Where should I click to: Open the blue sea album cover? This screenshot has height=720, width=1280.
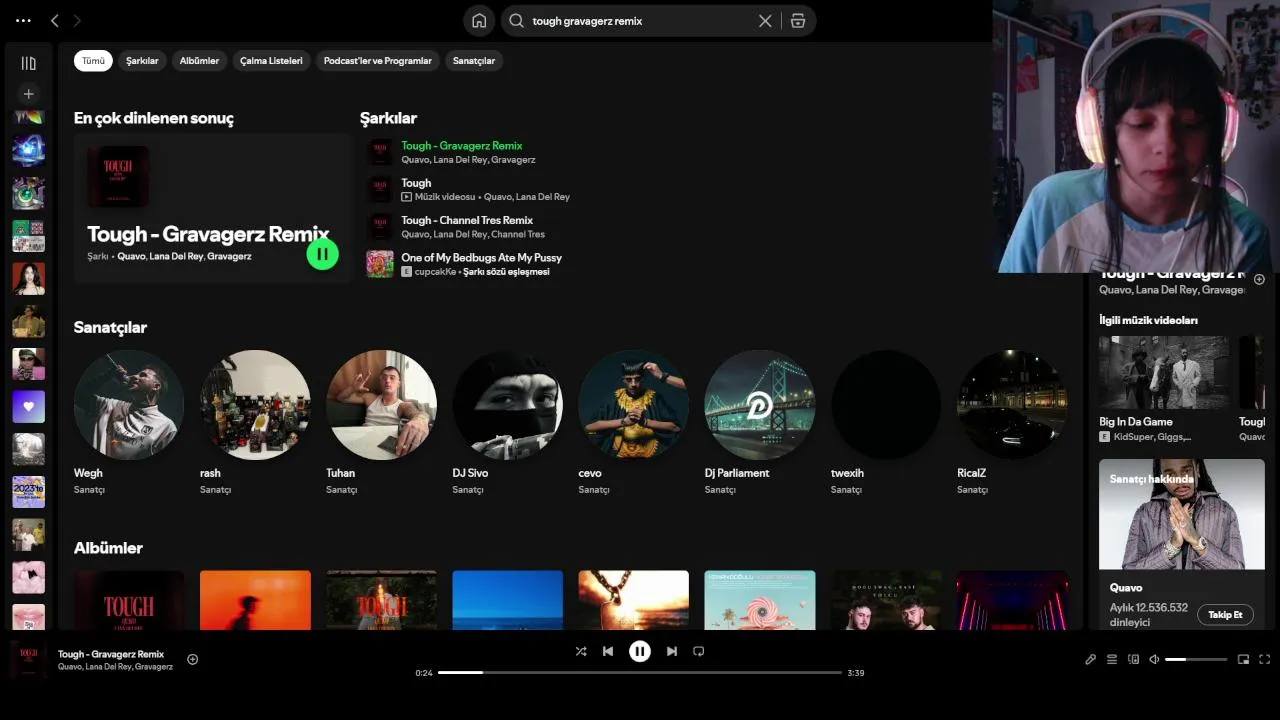click(507, 600)
